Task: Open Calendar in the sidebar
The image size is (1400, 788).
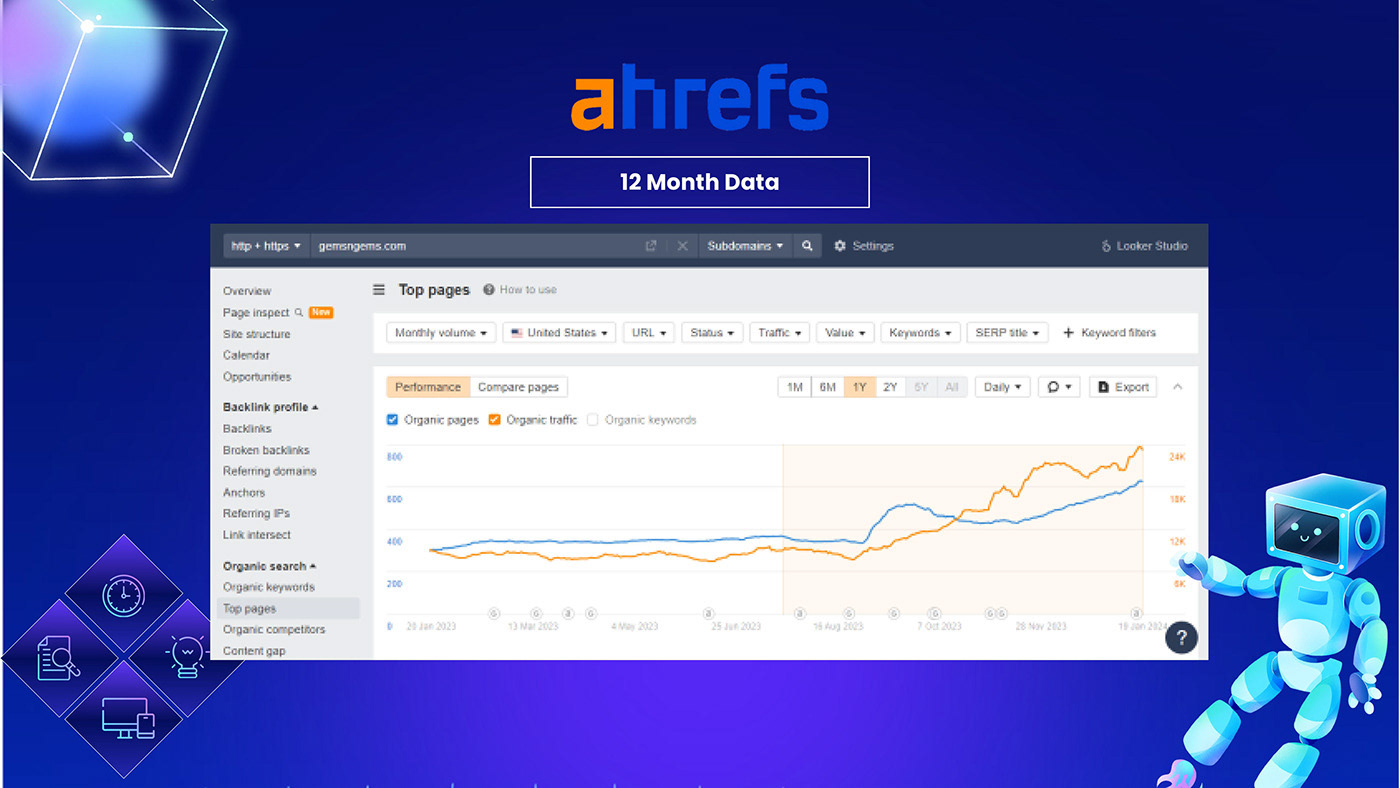Action: pyautogui.click(x=246, y=355)
